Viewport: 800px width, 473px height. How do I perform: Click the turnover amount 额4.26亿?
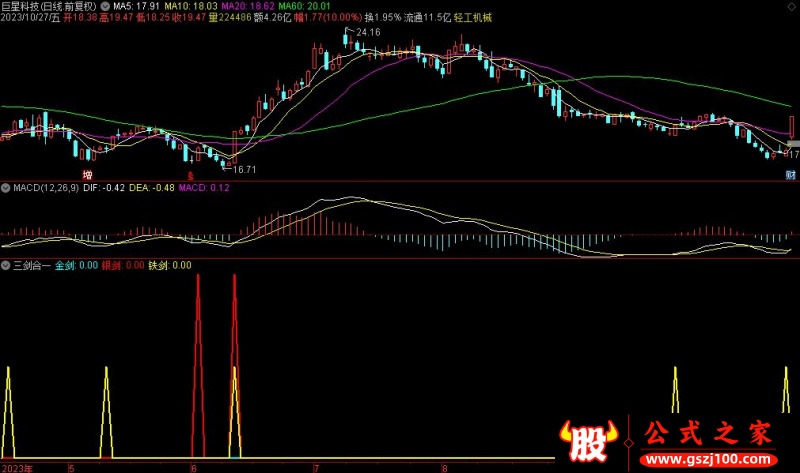(272, 18)
